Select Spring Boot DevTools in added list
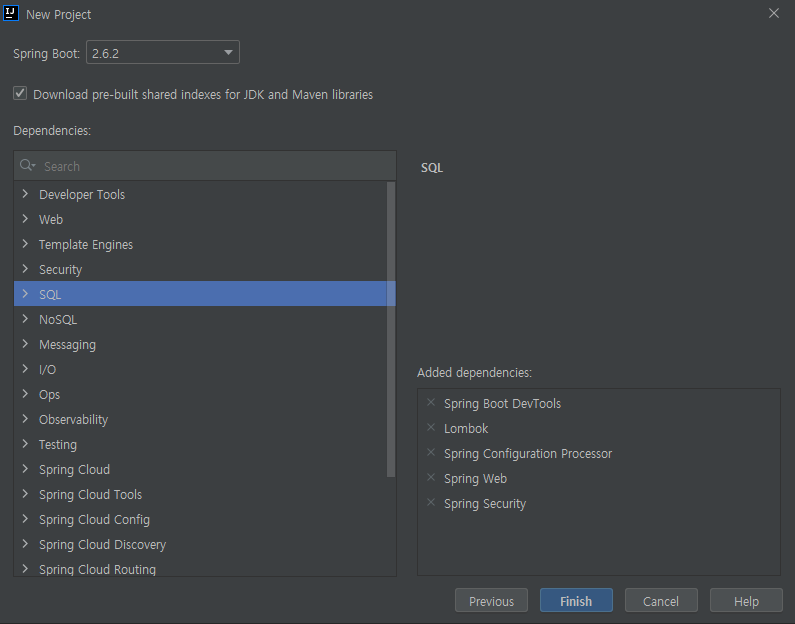The height and width of the screenshot is (624, 795). (x=502, y=403)
